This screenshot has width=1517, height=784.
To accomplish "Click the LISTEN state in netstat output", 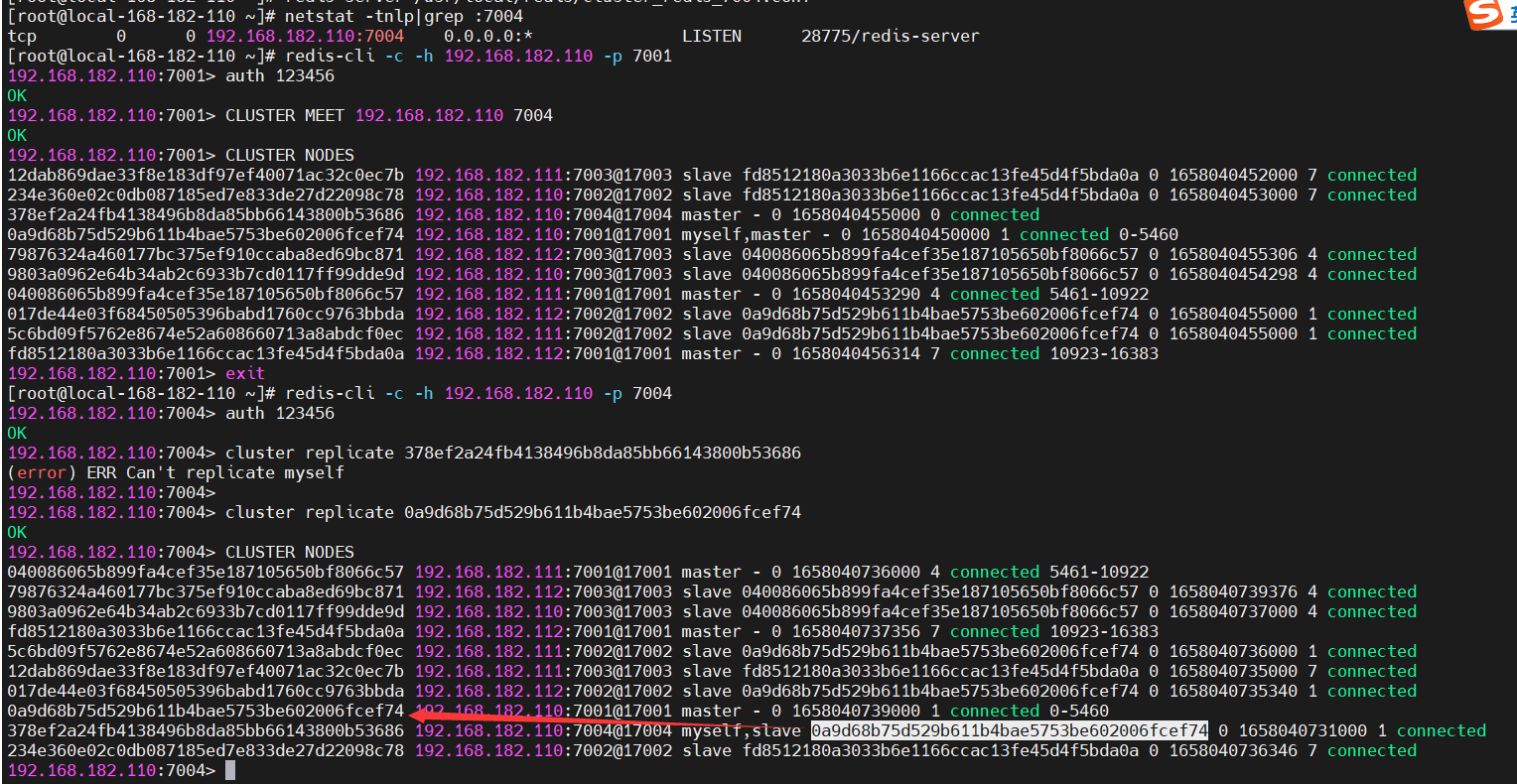I will pos(711,36).
